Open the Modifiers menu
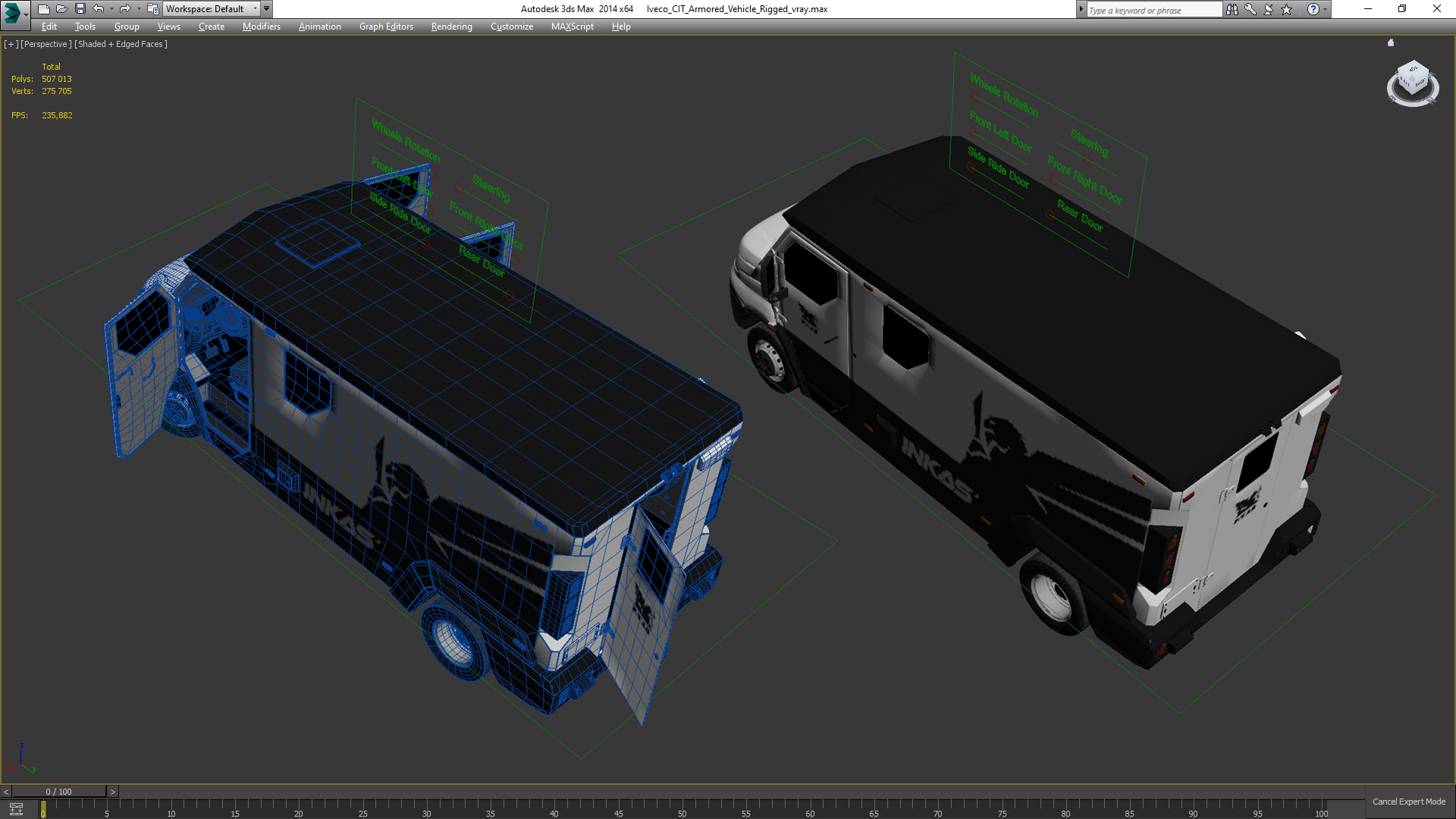Viewport: 1456px width, 819px height. tap(261, 27)
